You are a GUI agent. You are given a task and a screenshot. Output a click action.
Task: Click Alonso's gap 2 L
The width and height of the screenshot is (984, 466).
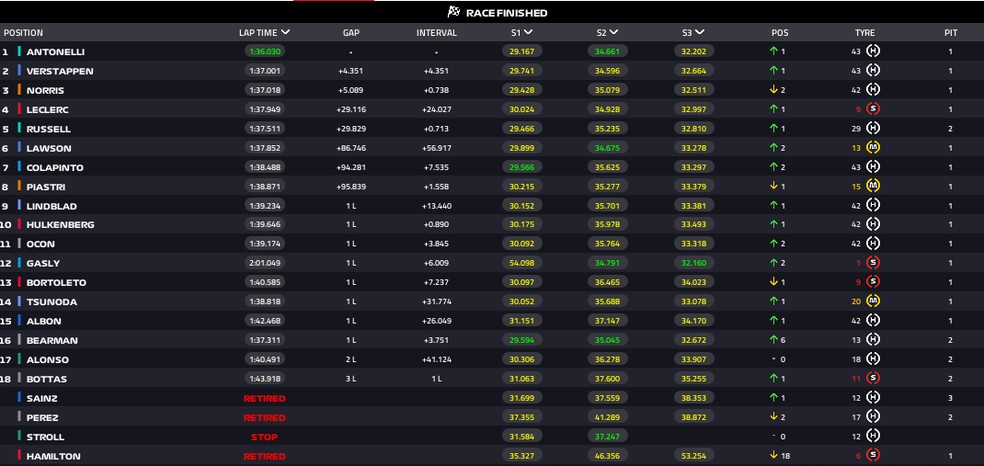point(351,359)
